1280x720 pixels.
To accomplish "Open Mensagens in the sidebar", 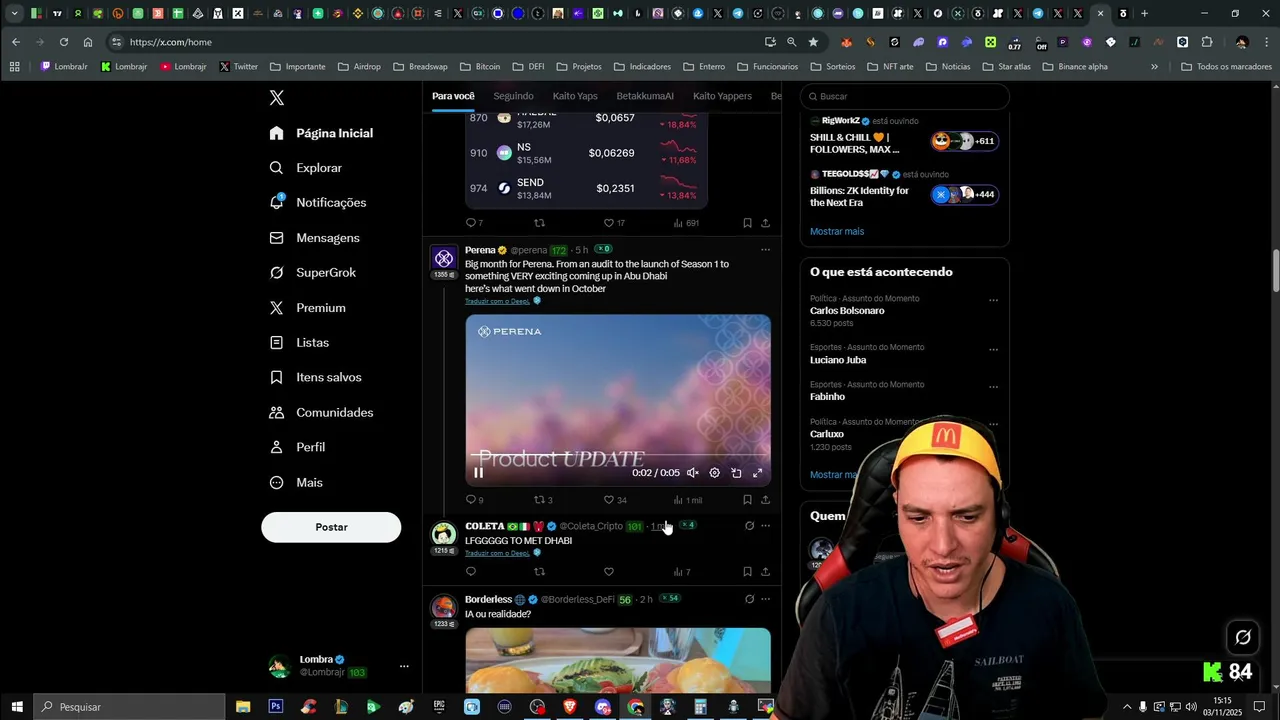I will [314, 238].
